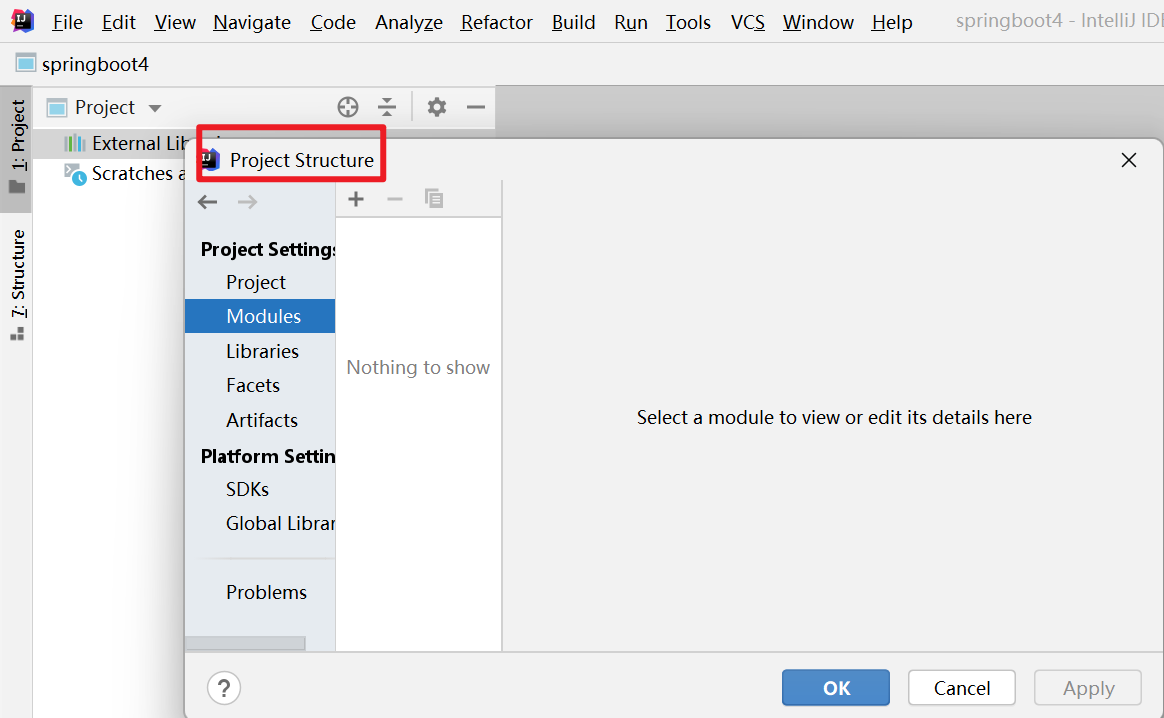
Task: Click the locate/select opened file icon
Action: 347,108
